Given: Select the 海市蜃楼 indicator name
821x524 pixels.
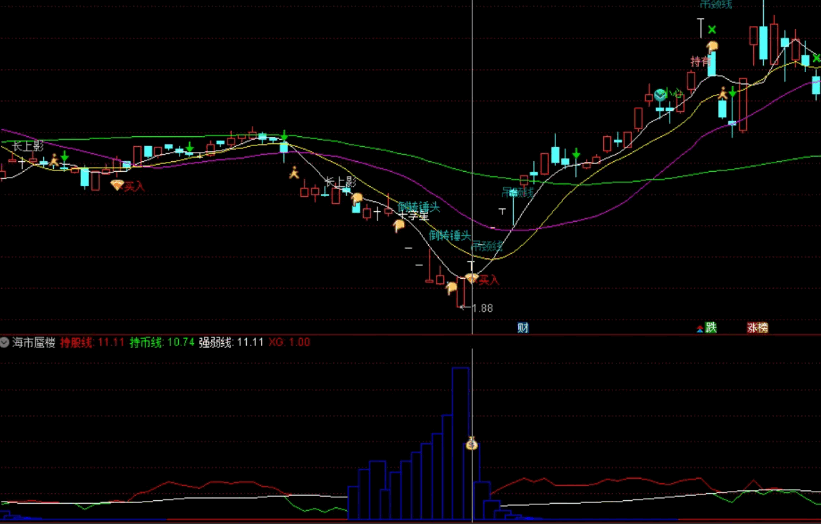Looking at the screenshot, I should pos(34,342).
